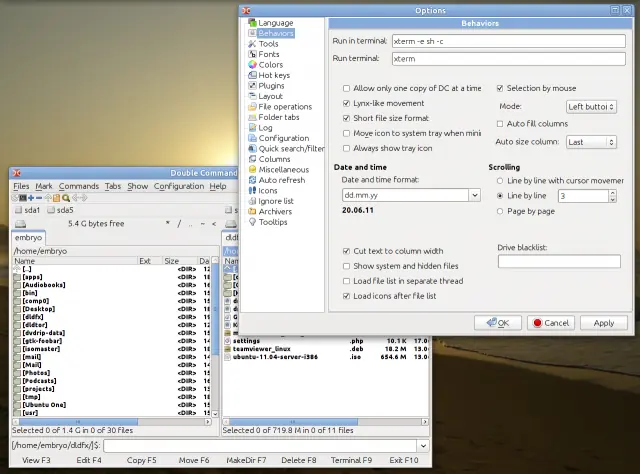
Task: Disable Lynx-like movement checkbox
Action: pos(347,103)
